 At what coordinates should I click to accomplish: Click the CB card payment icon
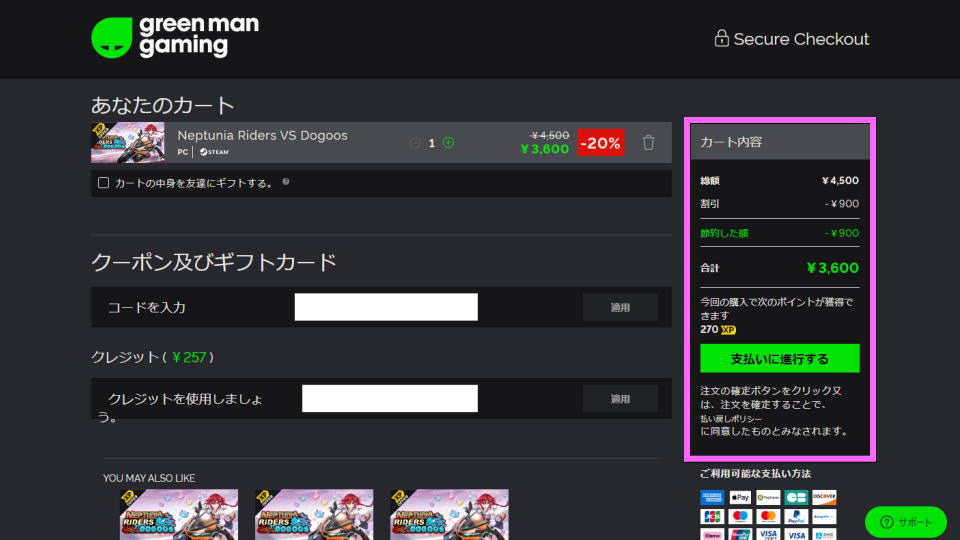[796, 497]
